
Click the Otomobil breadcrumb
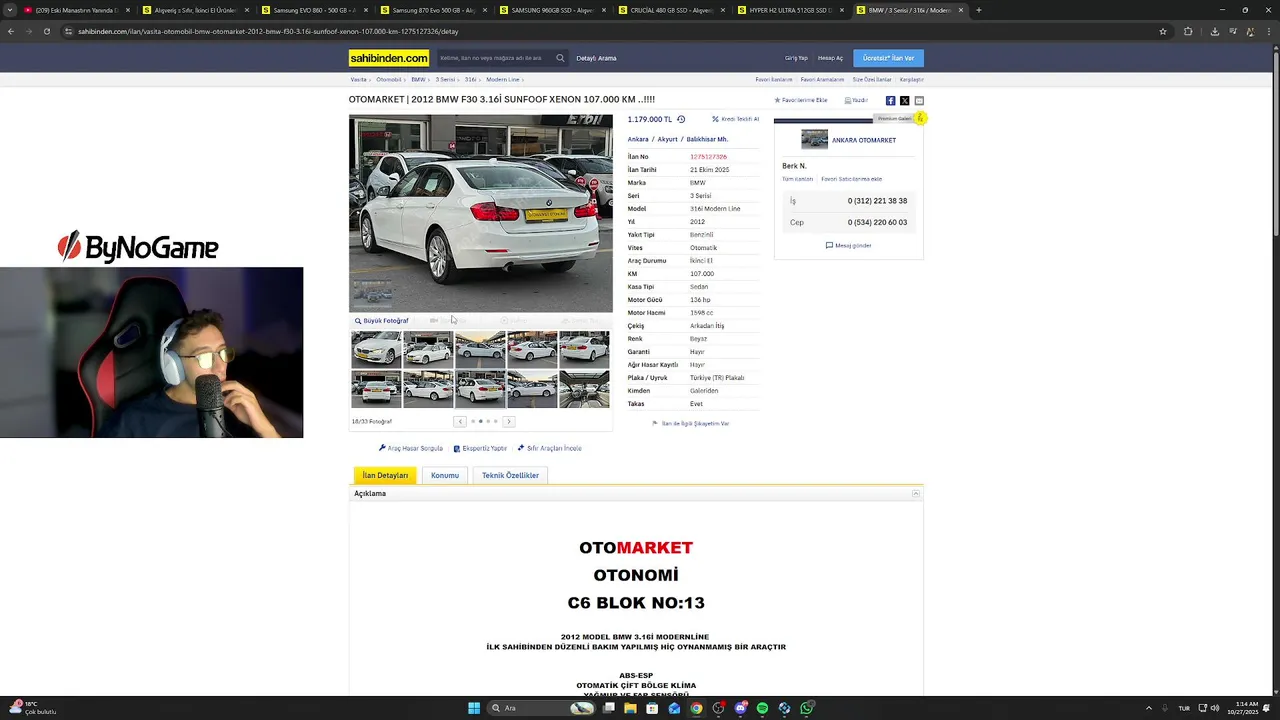(388, 79)
